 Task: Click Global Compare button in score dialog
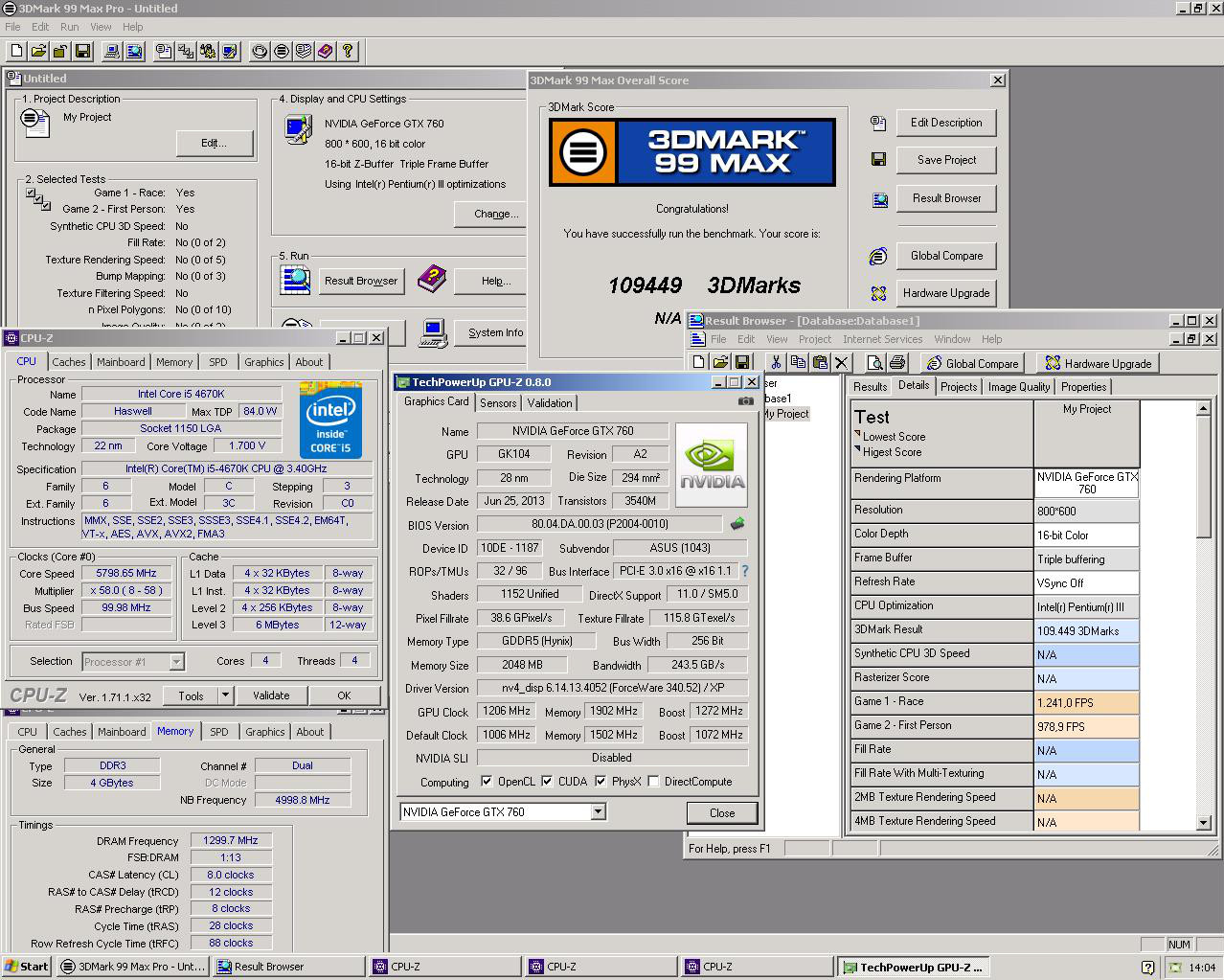(x=946, y=256)
